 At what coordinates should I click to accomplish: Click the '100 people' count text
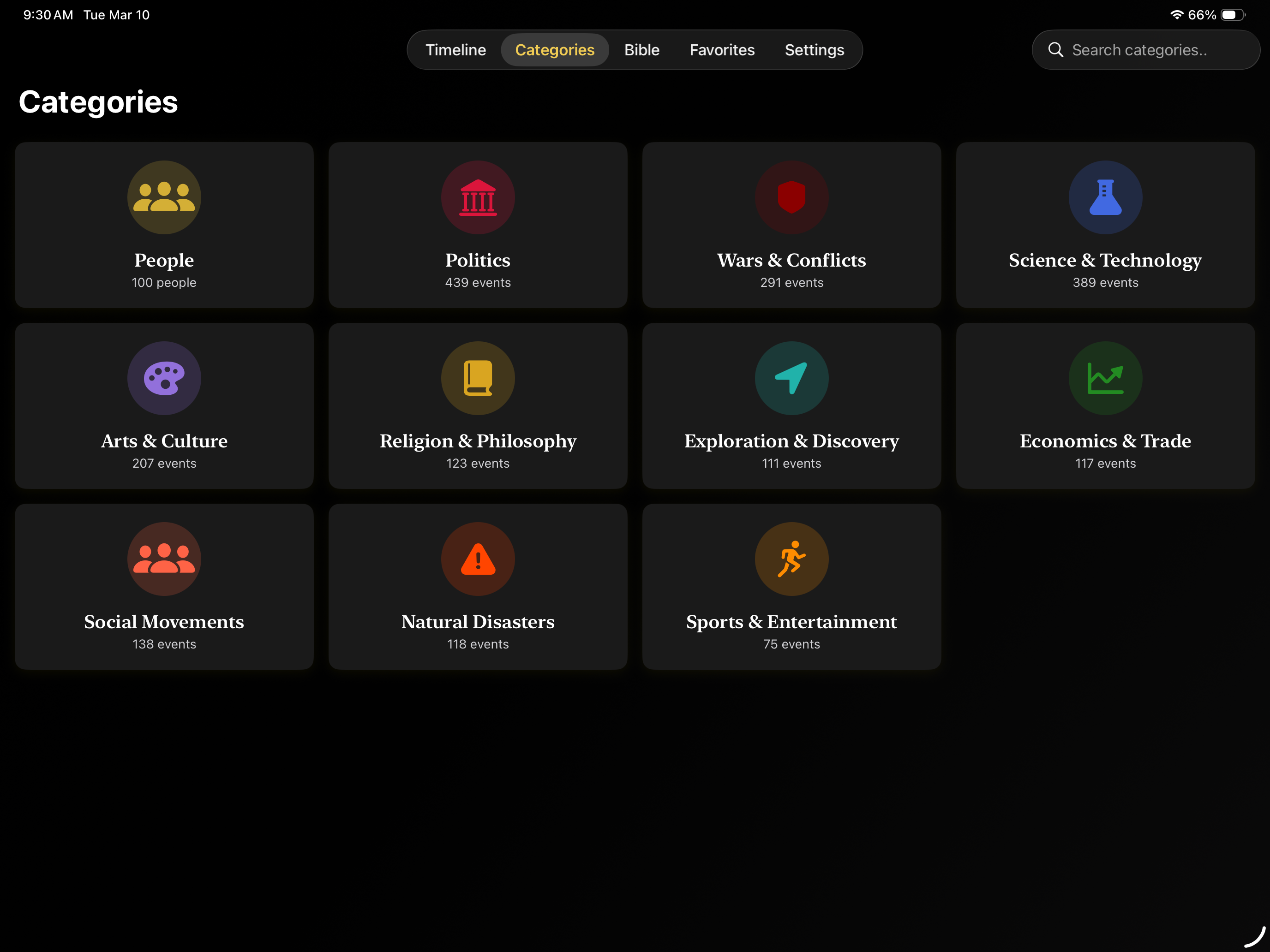click(164, 282)
